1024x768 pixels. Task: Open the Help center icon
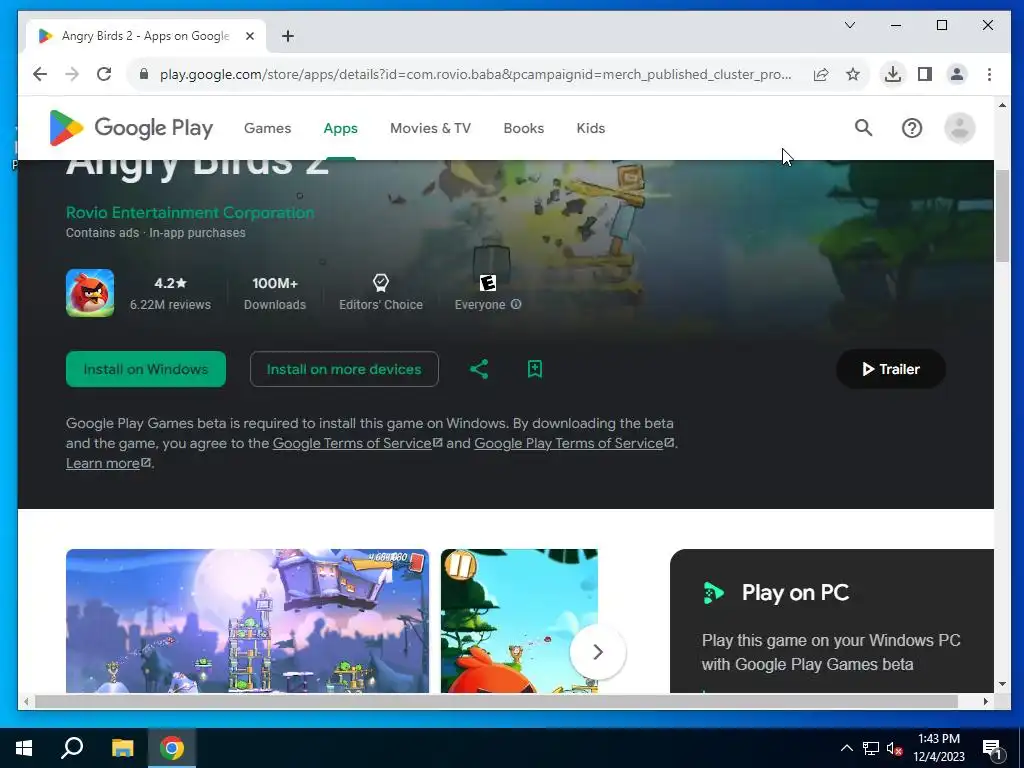click(x=912, y=128)
